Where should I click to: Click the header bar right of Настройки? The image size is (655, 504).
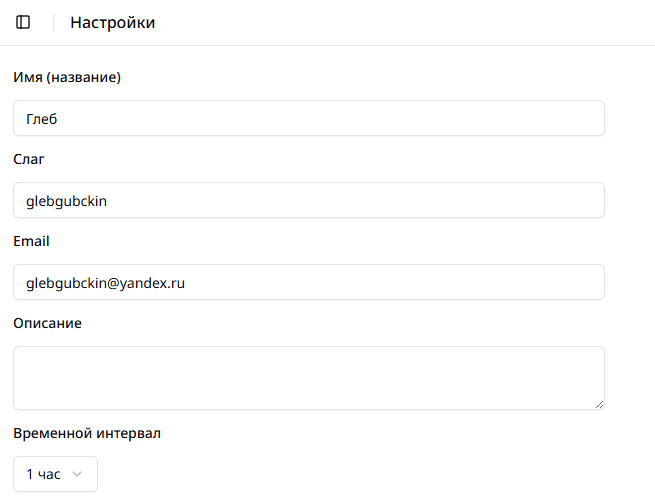coord(400,22)
